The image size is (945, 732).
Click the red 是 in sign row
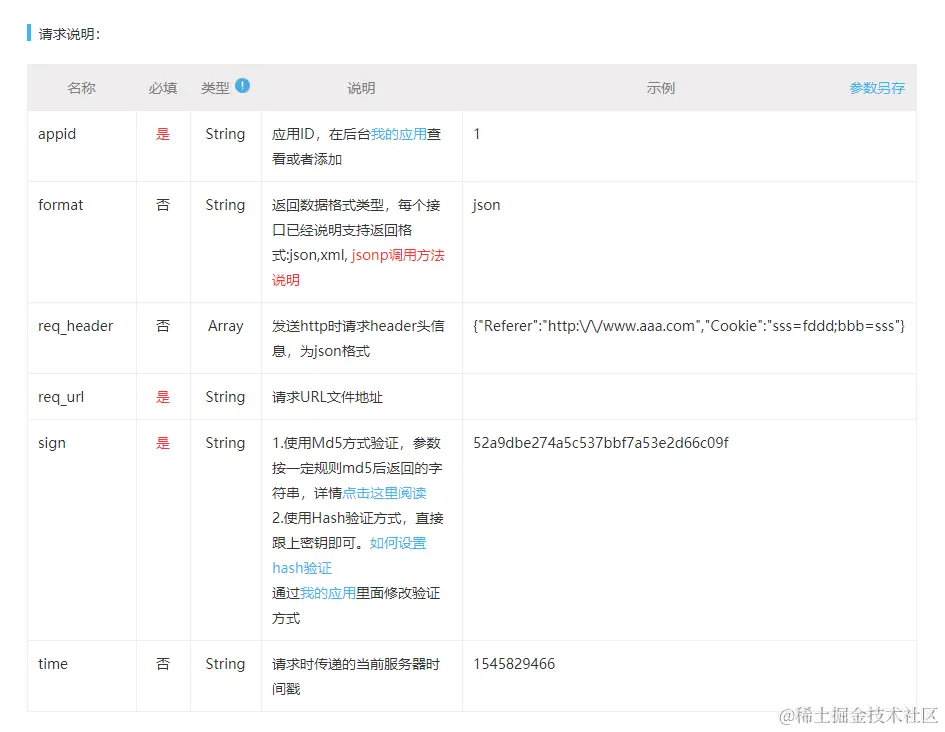click(163, 443)
